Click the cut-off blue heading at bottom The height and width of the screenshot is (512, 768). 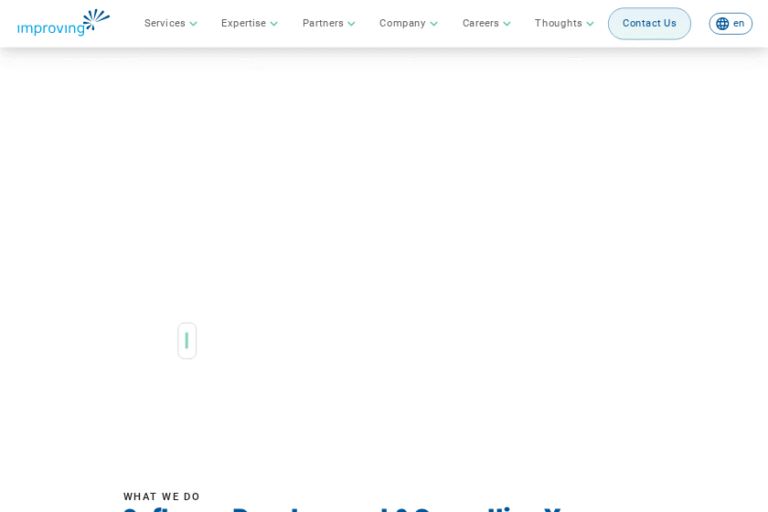(x=340, y=508)
